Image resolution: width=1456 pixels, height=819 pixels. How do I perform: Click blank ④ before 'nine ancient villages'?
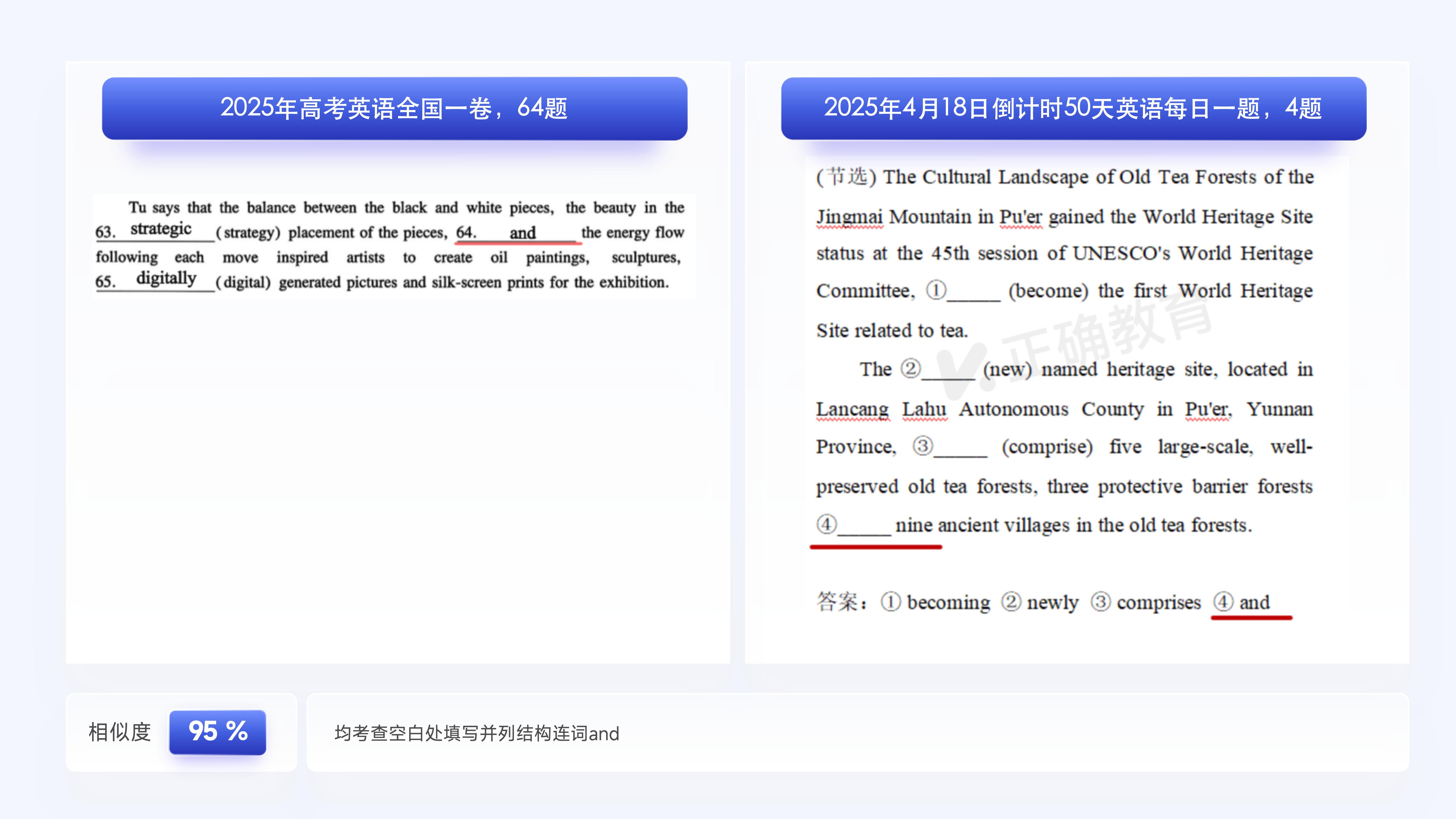click(x=854, y=525)
